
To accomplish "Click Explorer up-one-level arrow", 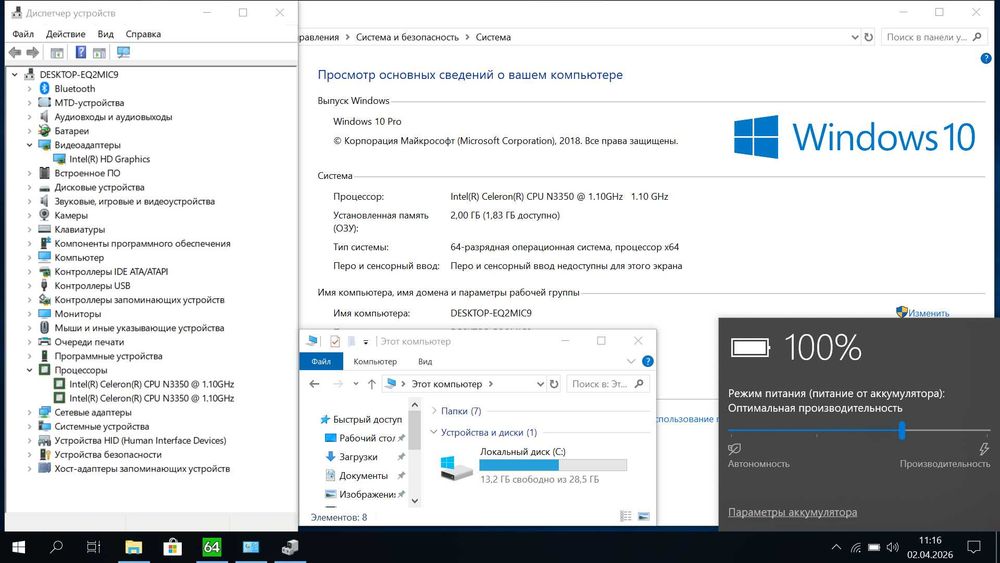I will (372, 384).
